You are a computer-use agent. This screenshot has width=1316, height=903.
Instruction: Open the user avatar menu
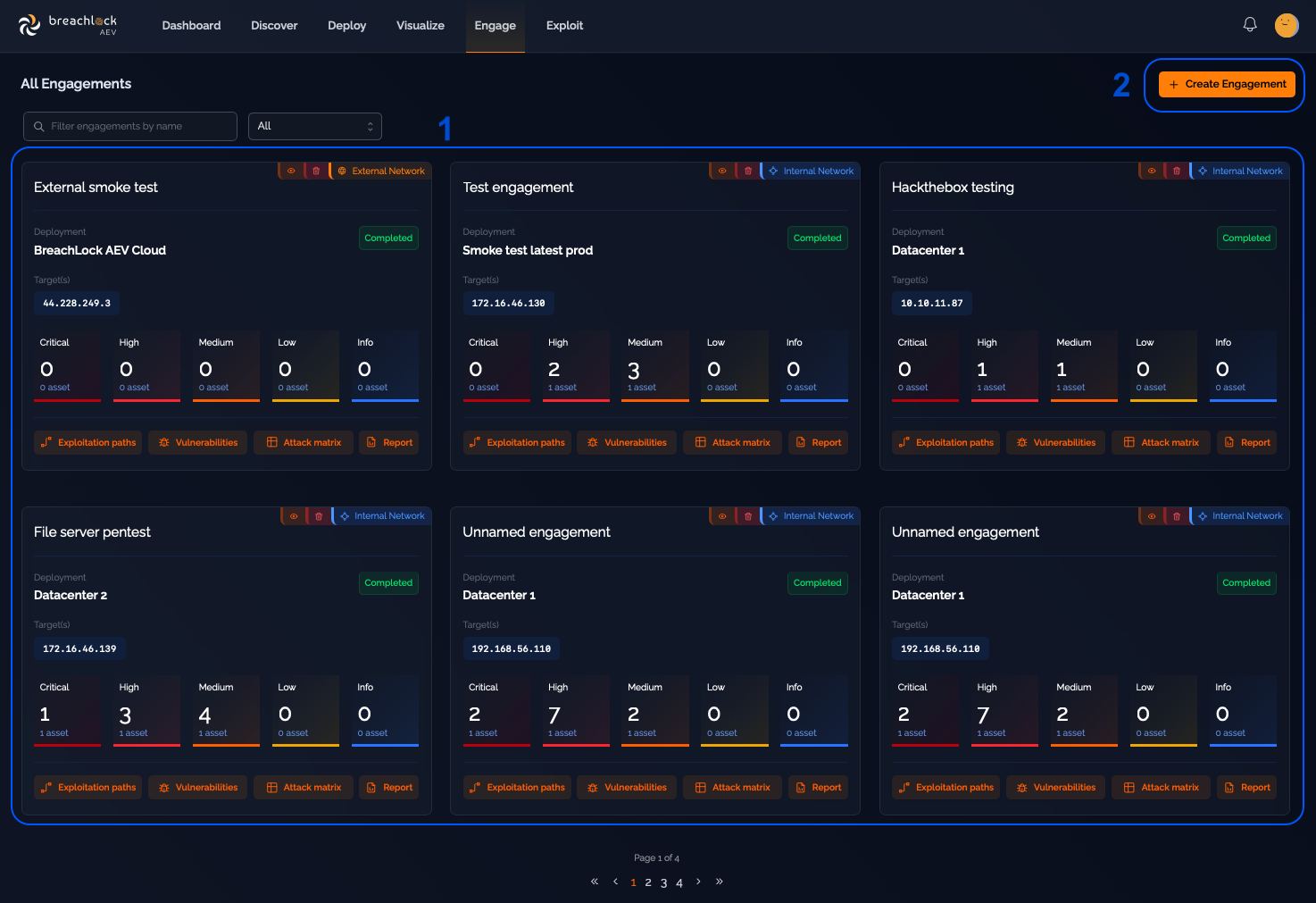coord(1287,25)
